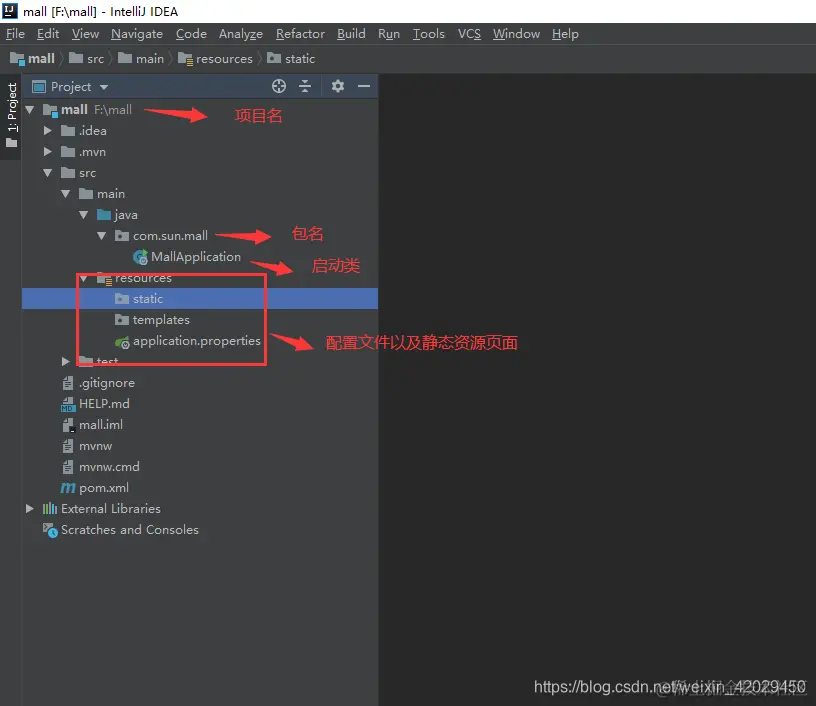816x706 pixels.
Task: Click the .gitignore file icon
Action: coord(68,383)
